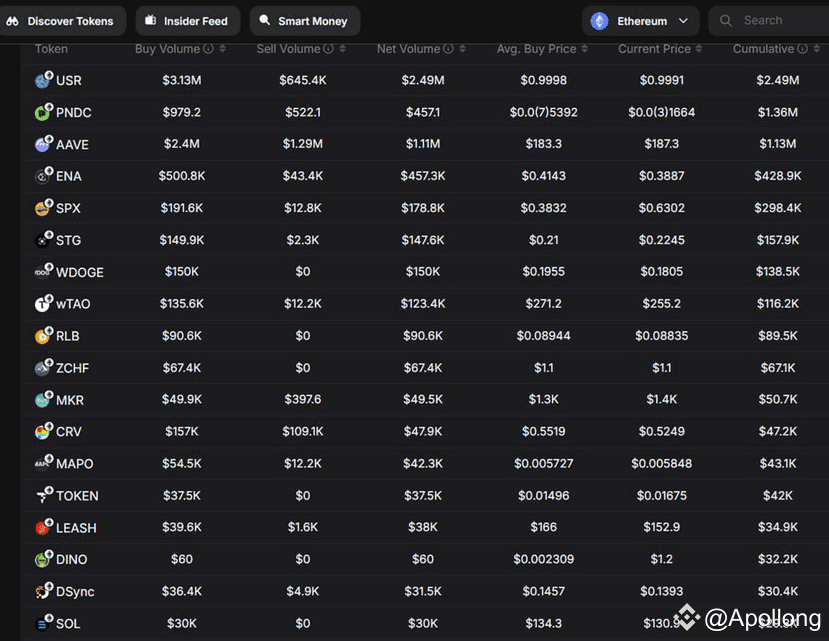This screenshot has width=829, height=641.
Task: Sort by Sell Volume arrows
Action: [x=343, y=49]
